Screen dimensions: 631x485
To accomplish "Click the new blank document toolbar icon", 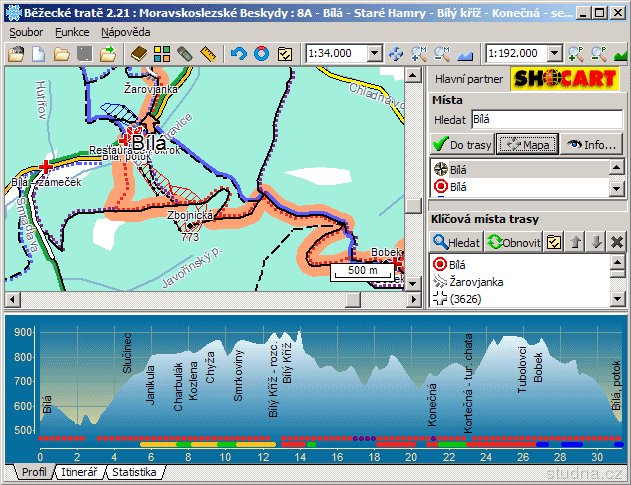I will (x=39, y=54).
